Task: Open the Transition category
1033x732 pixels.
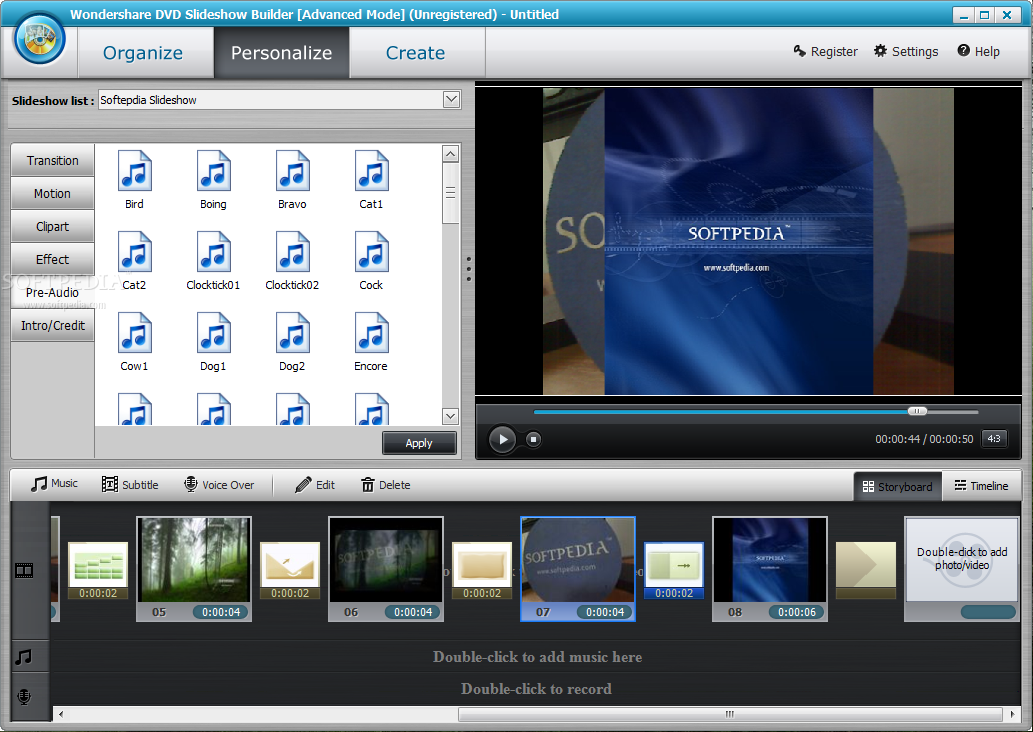Action: pos(53,160)
